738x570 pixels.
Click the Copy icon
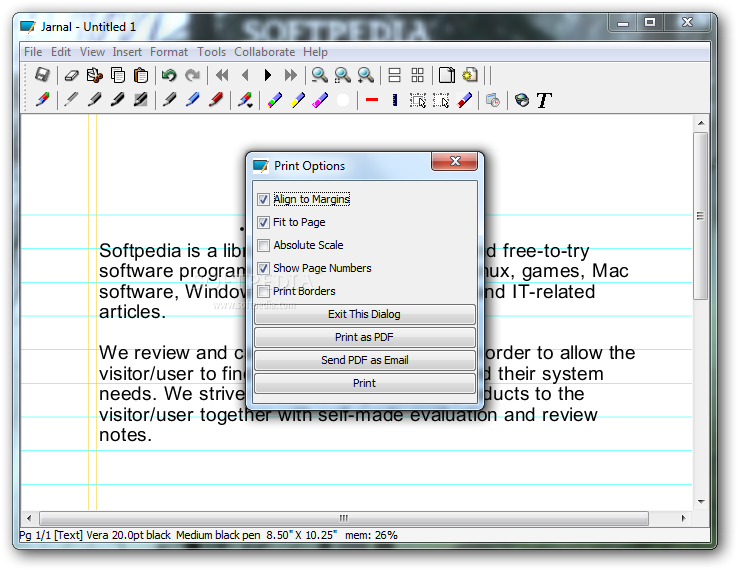click(118, 75)
